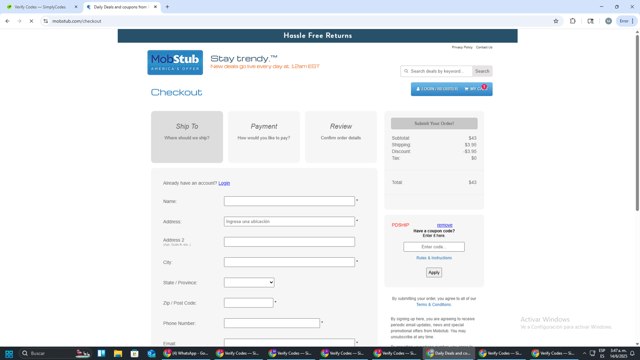This screenshot has height=360, width=640.
Task: Open File Explorer from the taskbar
Action: tap(118, 353)
